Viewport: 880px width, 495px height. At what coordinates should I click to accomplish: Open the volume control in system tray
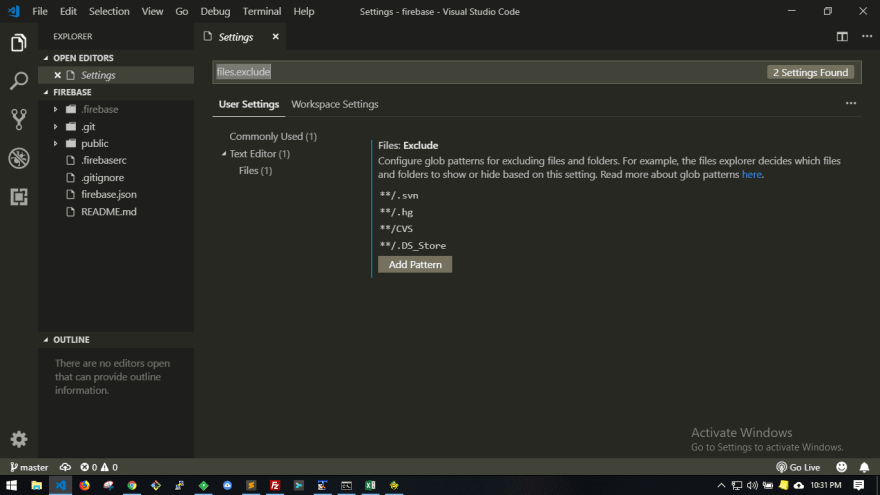coord(752,485)
